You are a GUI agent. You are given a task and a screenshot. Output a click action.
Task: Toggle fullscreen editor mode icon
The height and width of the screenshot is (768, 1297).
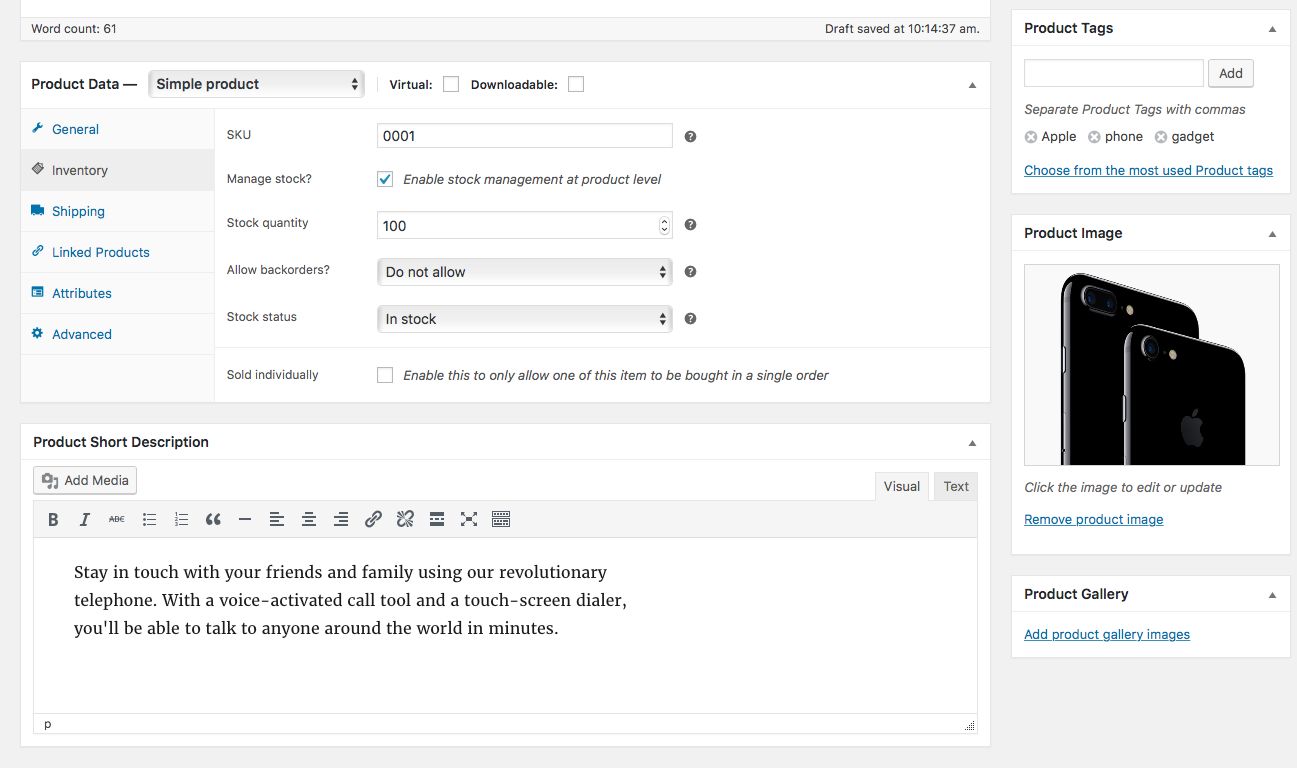[469, 519]
